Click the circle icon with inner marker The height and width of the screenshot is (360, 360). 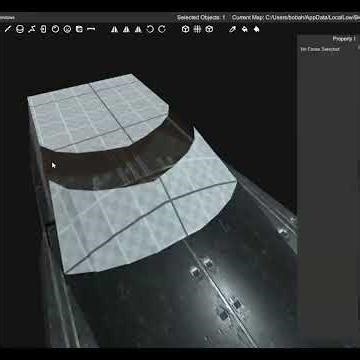click(67, 29)
